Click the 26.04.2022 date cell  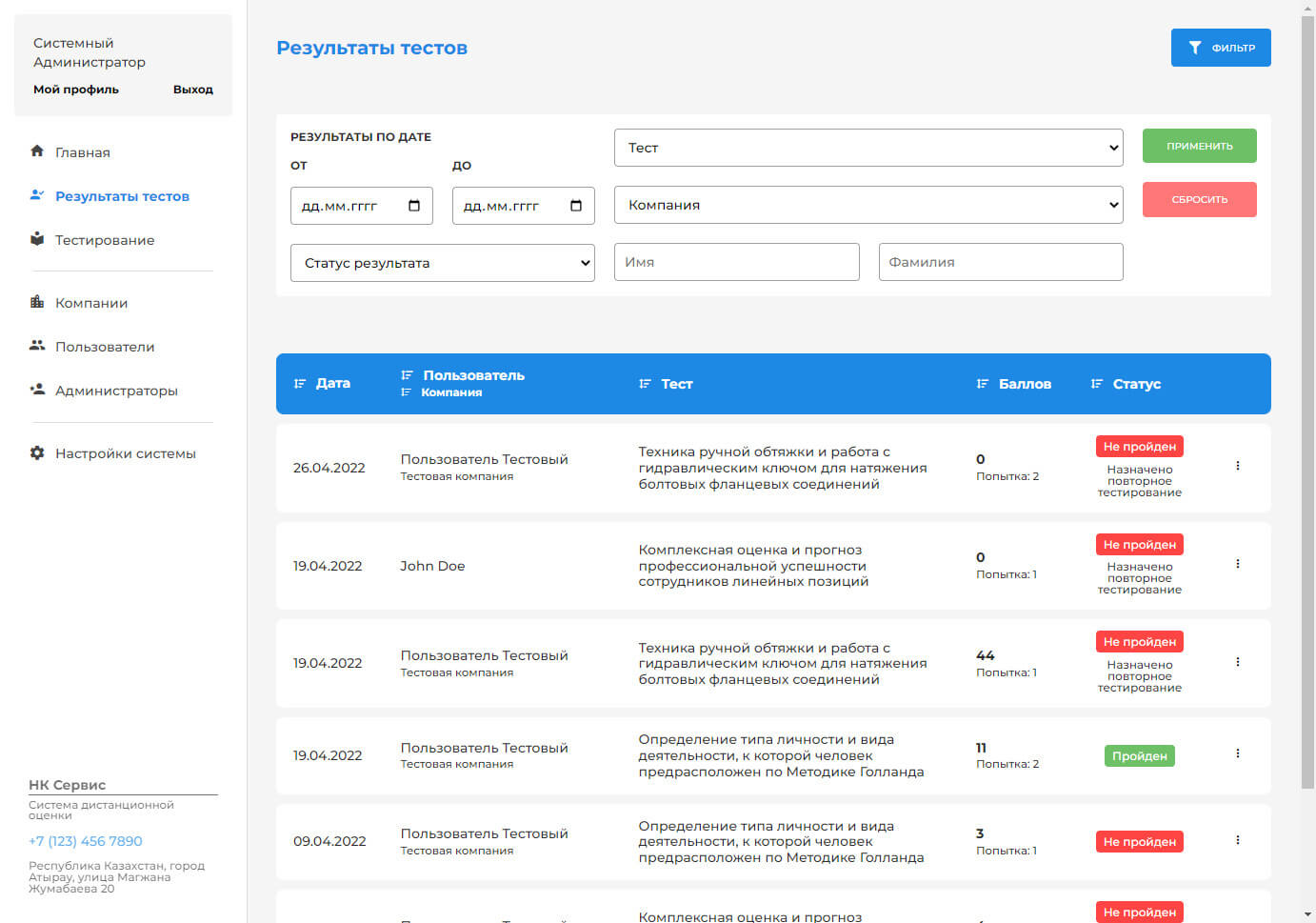tap(329, 468)
